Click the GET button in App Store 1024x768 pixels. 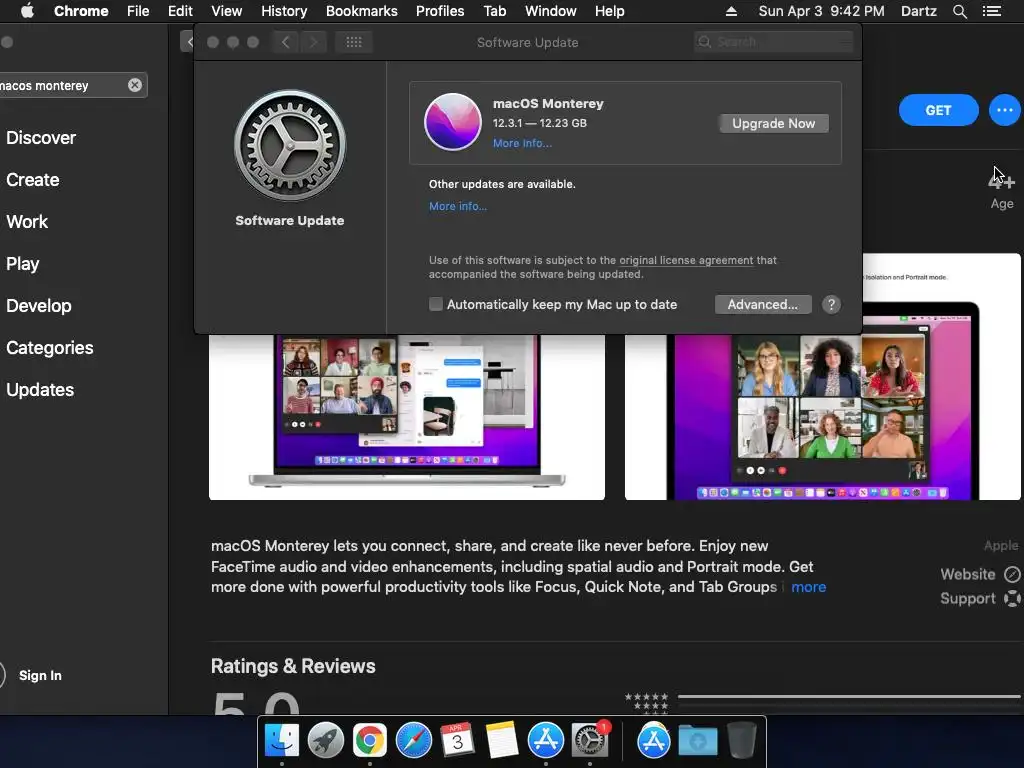click(938, 110)
